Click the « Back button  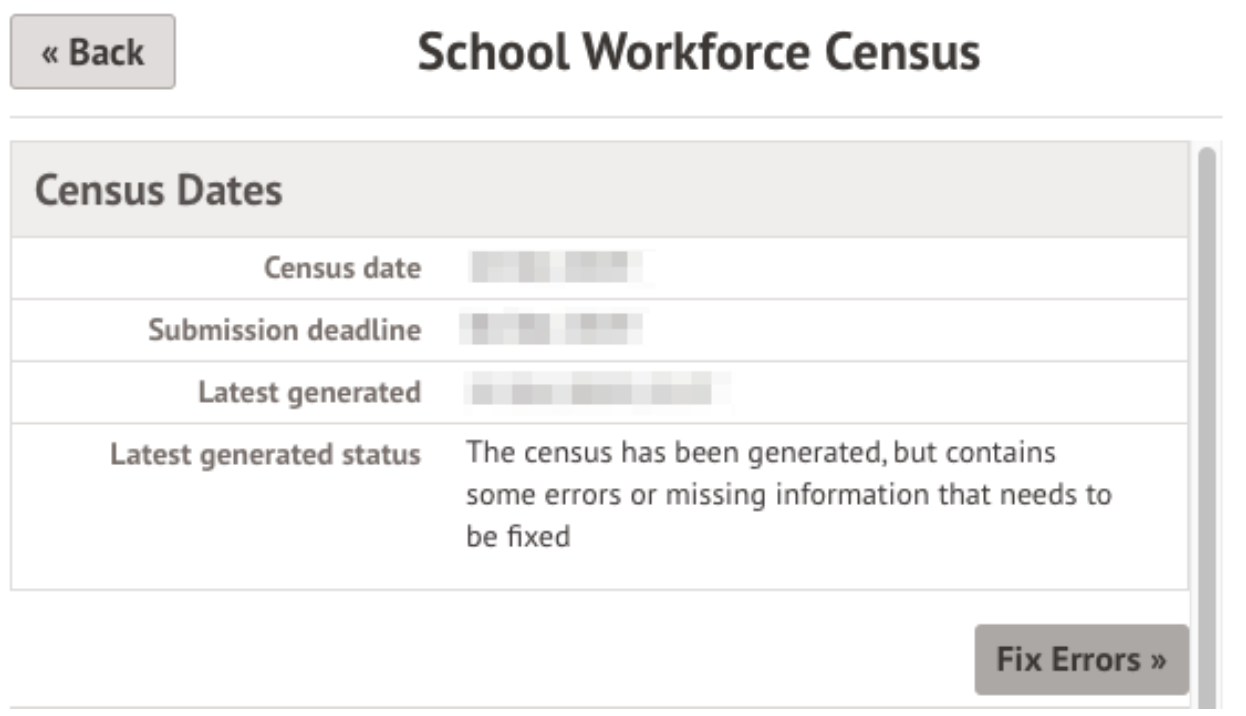pyautogui.click(x=93, y=52)
